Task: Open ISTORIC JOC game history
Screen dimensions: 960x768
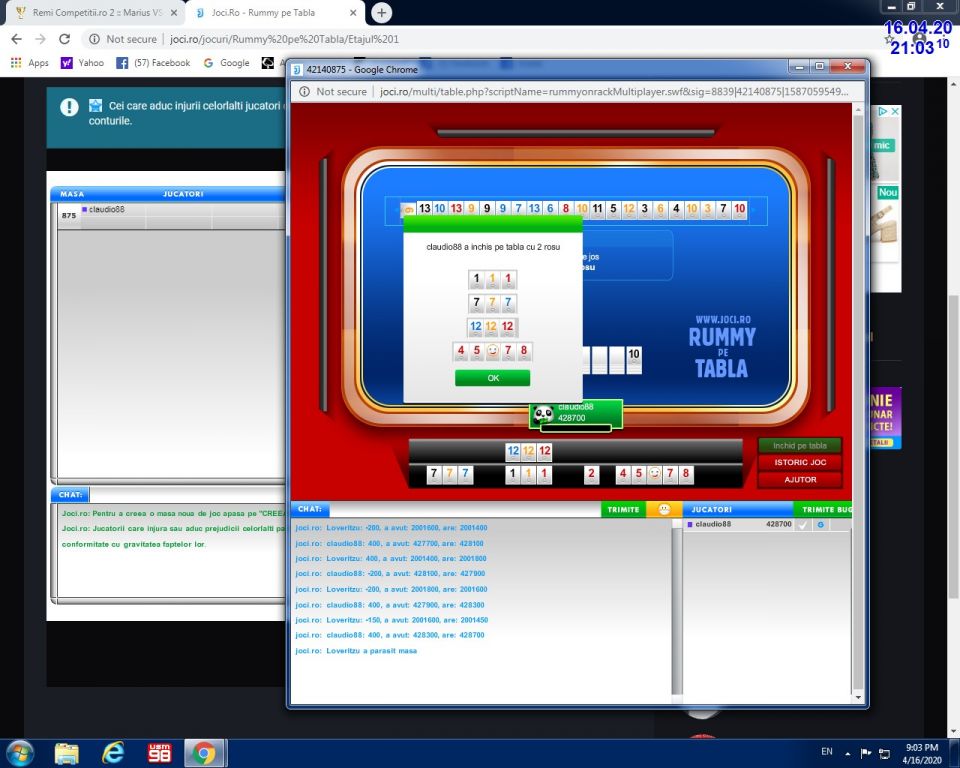Action: pyautogui.click(x=800, y=462)
